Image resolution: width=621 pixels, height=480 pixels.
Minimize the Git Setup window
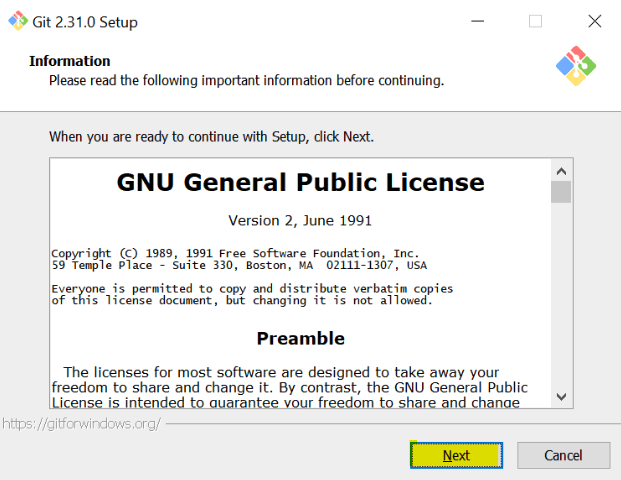tap(478, 21)
